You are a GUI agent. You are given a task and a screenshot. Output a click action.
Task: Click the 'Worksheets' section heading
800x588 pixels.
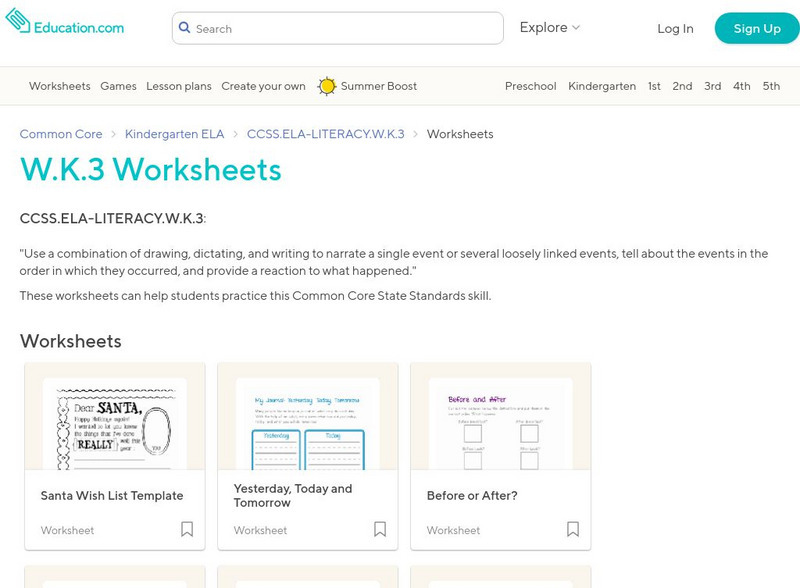pos(70,341)
